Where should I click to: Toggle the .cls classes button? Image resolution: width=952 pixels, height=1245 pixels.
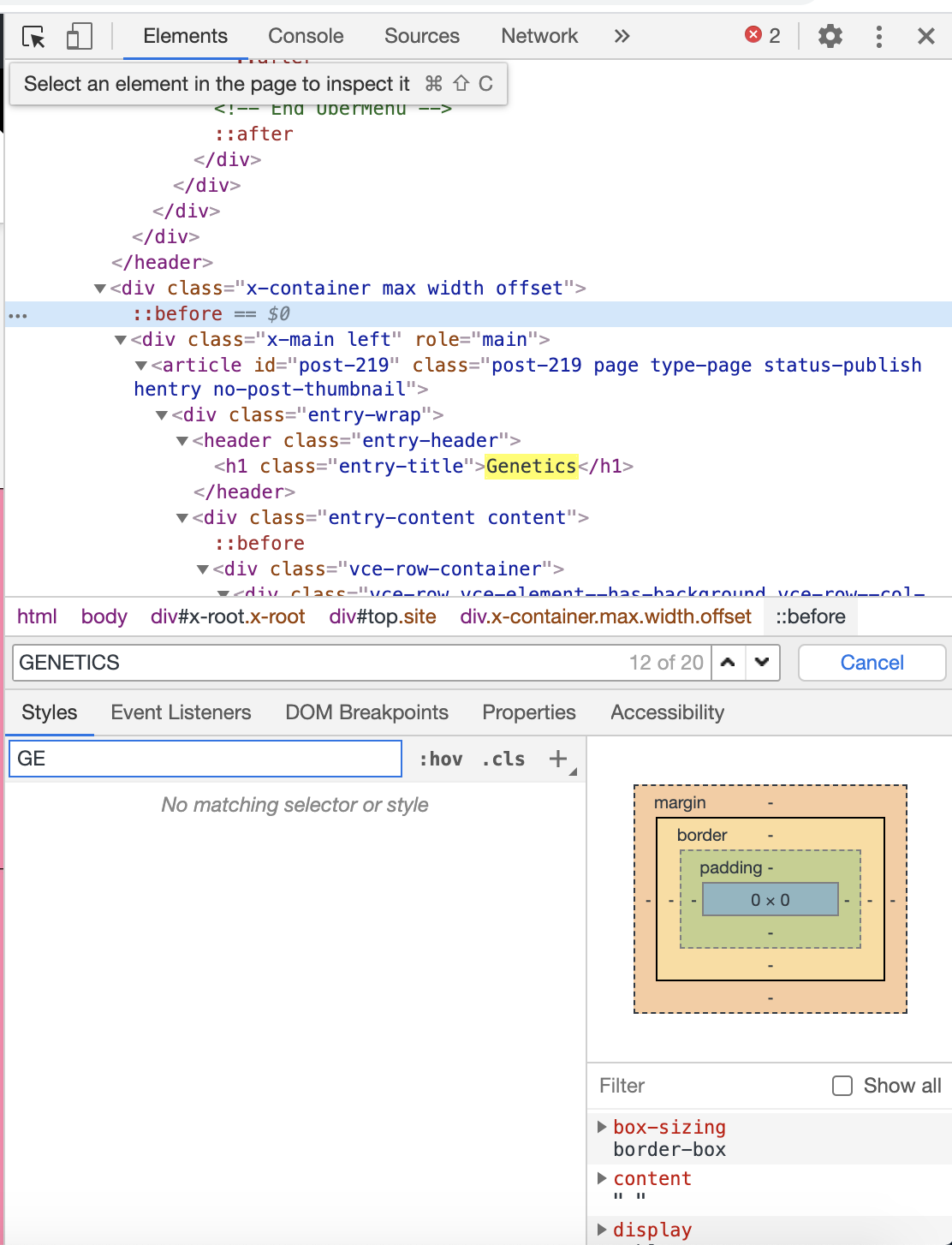click(503, 760)
